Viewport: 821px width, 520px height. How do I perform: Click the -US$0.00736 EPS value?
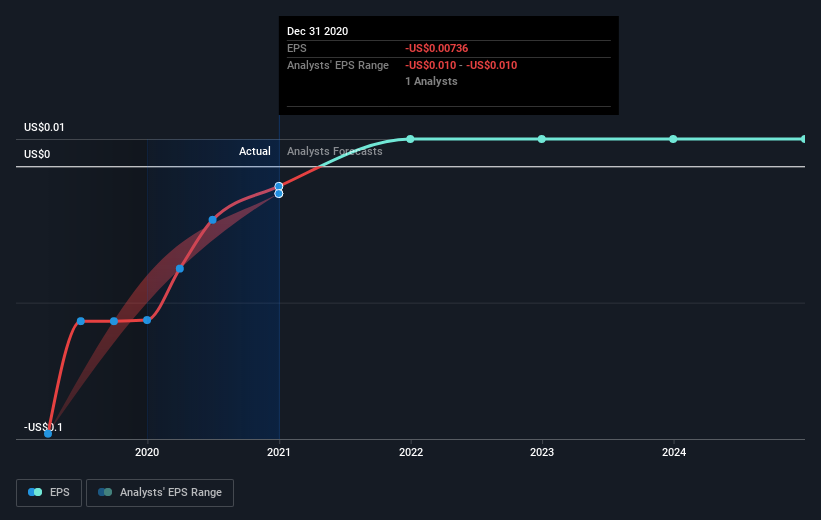437,48
